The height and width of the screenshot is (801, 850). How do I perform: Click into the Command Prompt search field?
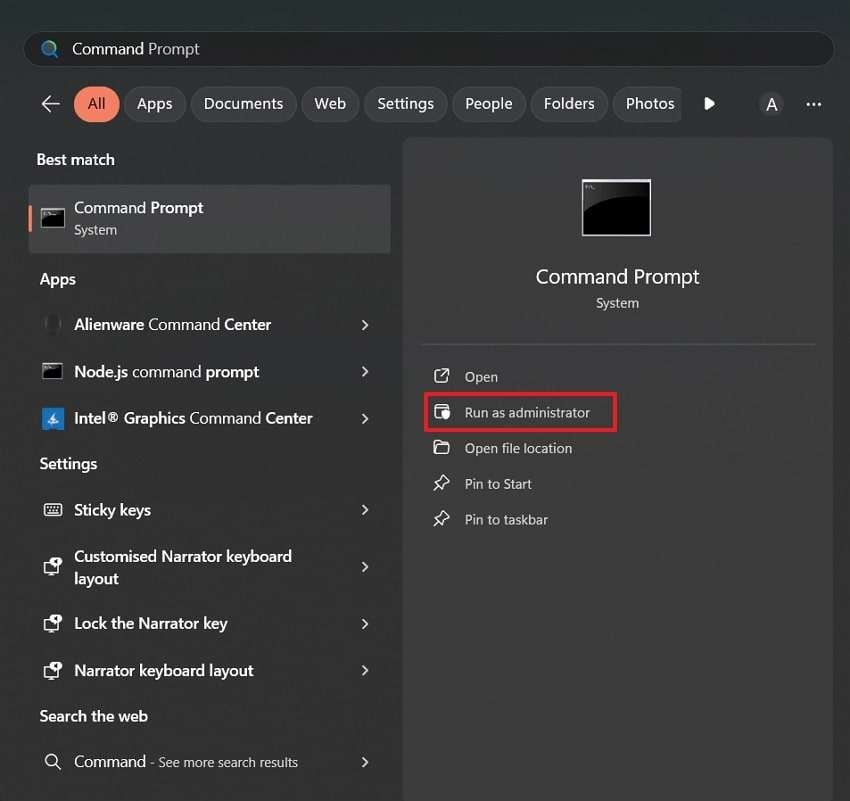point(428,49)
